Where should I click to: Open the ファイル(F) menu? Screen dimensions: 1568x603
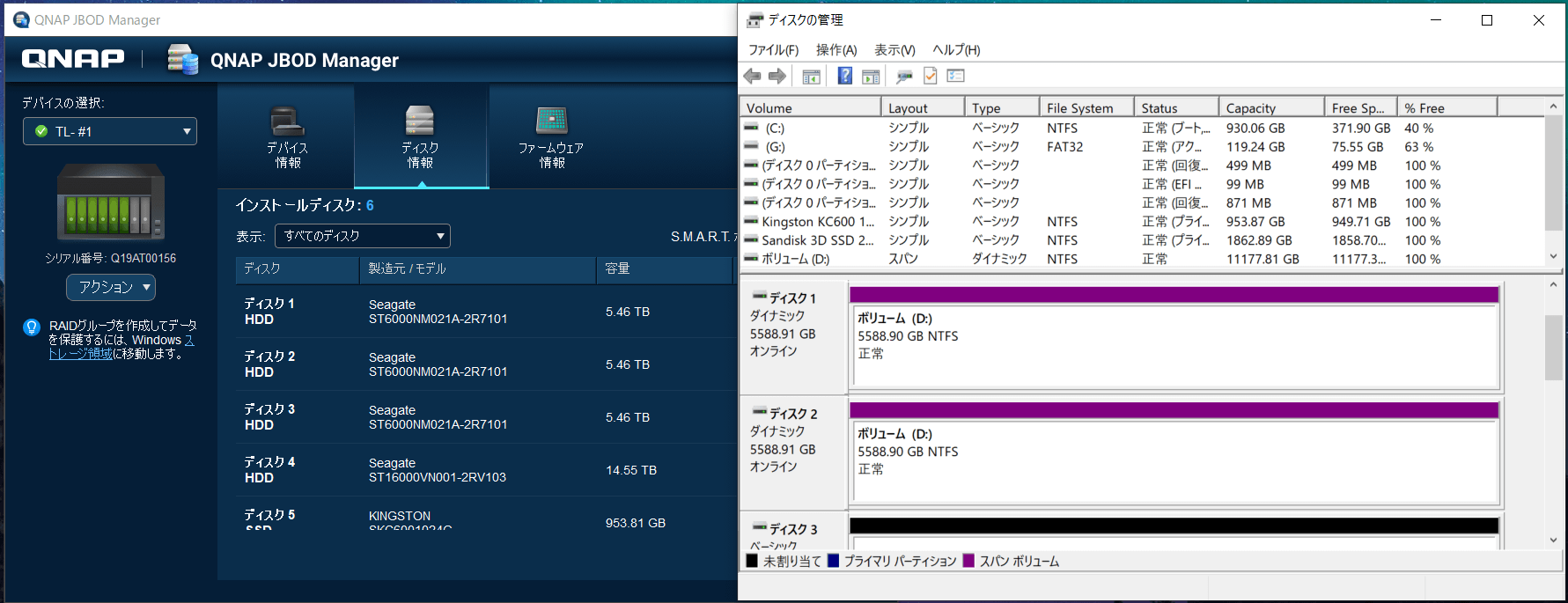click(x=773, y=50)
